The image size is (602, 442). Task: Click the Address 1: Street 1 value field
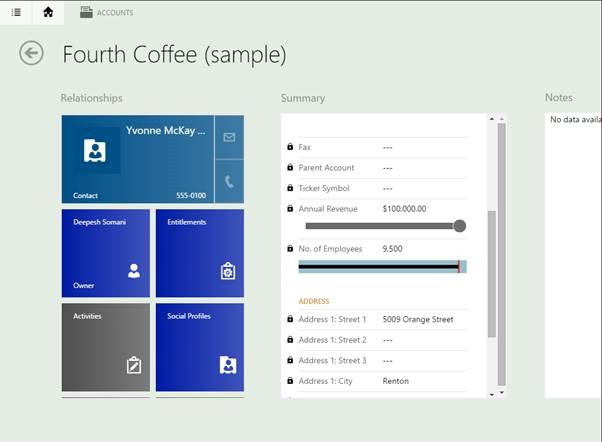418,320
